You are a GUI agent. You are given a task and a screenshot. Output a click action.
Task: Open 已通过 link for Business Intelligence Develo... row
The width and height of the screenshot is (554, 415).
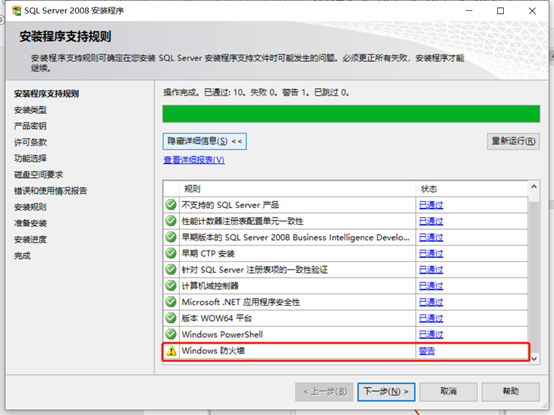[x=431, y=237]
